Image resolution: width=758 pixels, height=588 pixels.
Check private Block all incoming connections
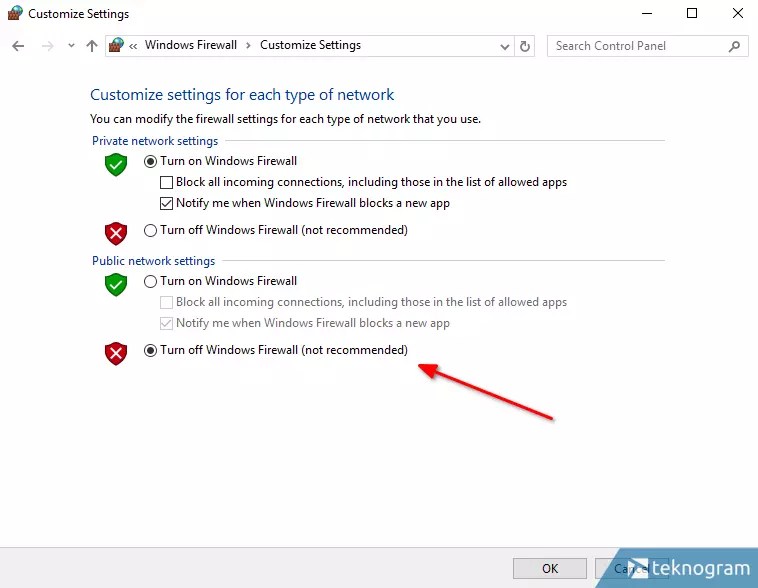click(166, 182)
